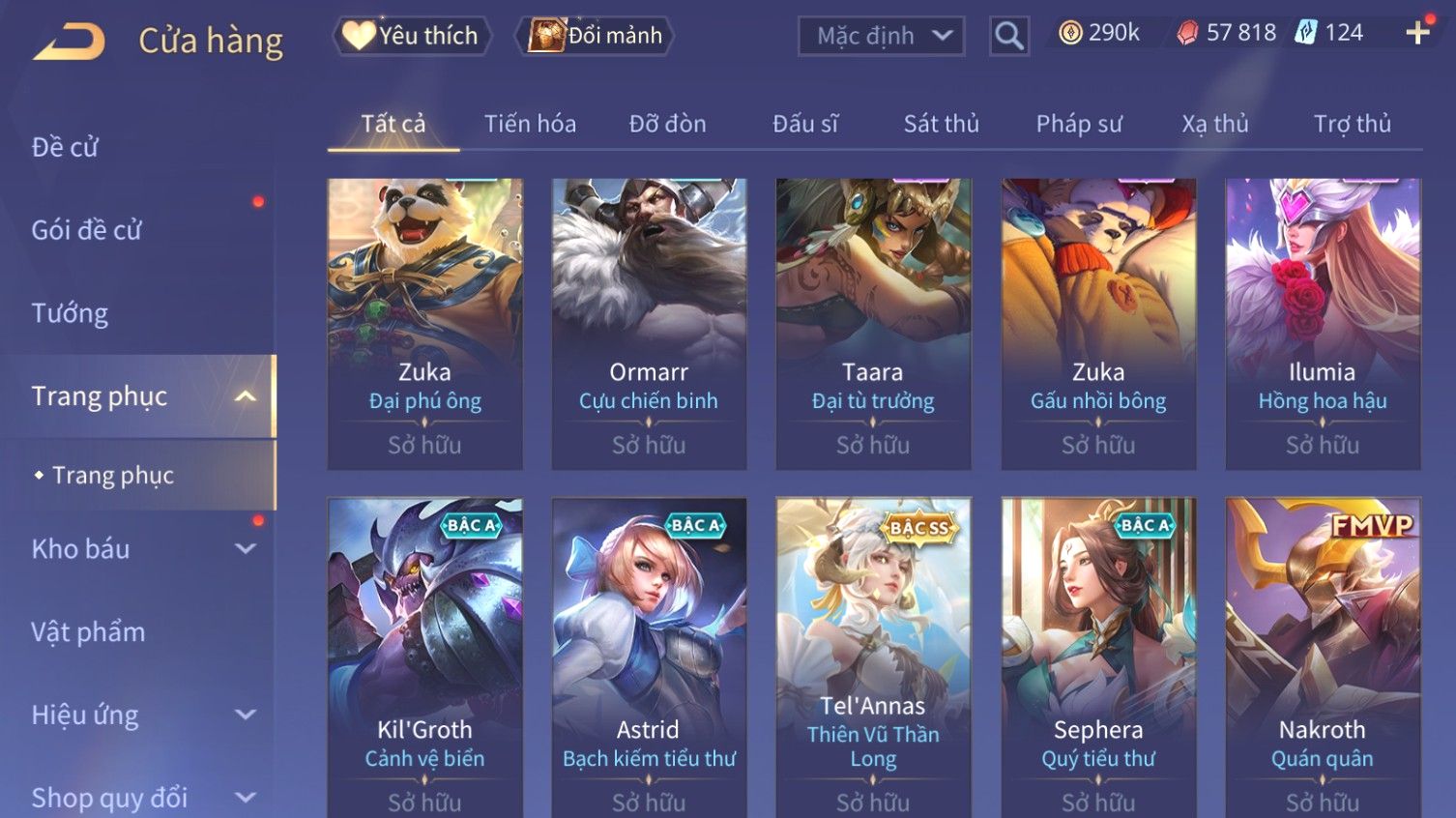
Task: Tap the golden back arrow icon
Action: [69, 42]
